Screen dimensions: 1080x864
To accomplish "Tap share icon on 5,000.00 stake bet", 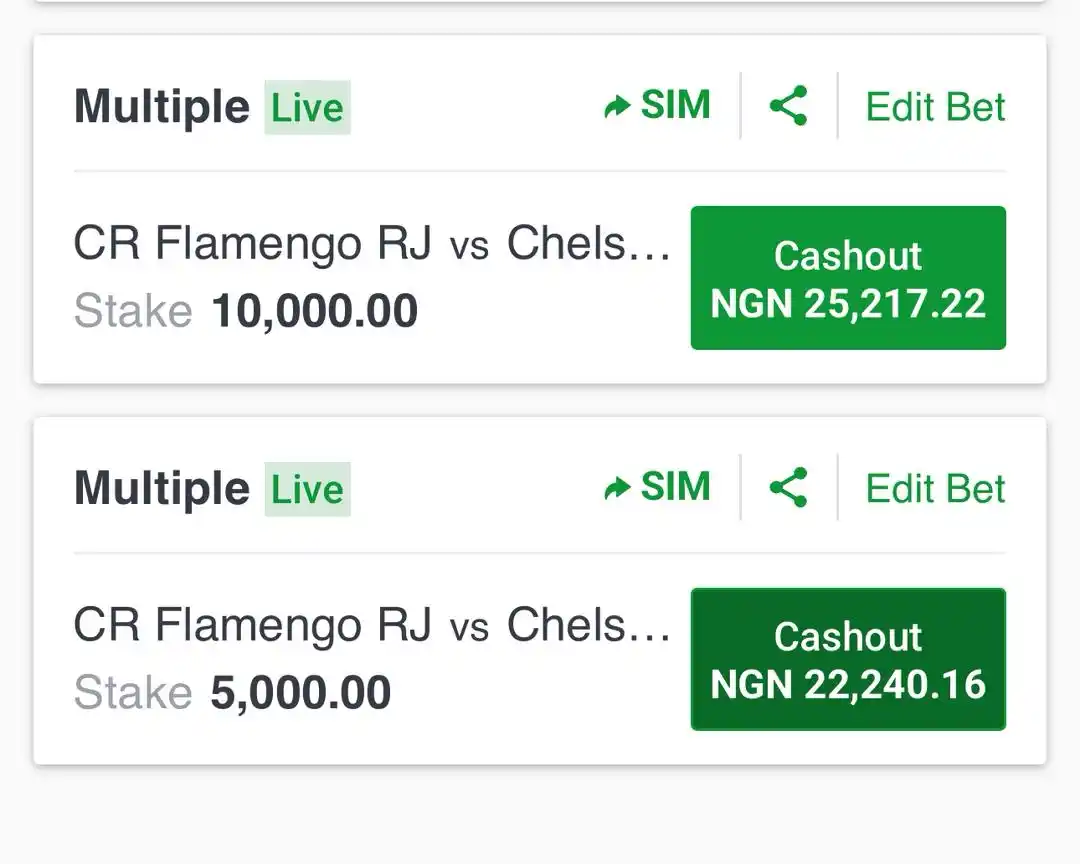I will click(x=788, y=487).
